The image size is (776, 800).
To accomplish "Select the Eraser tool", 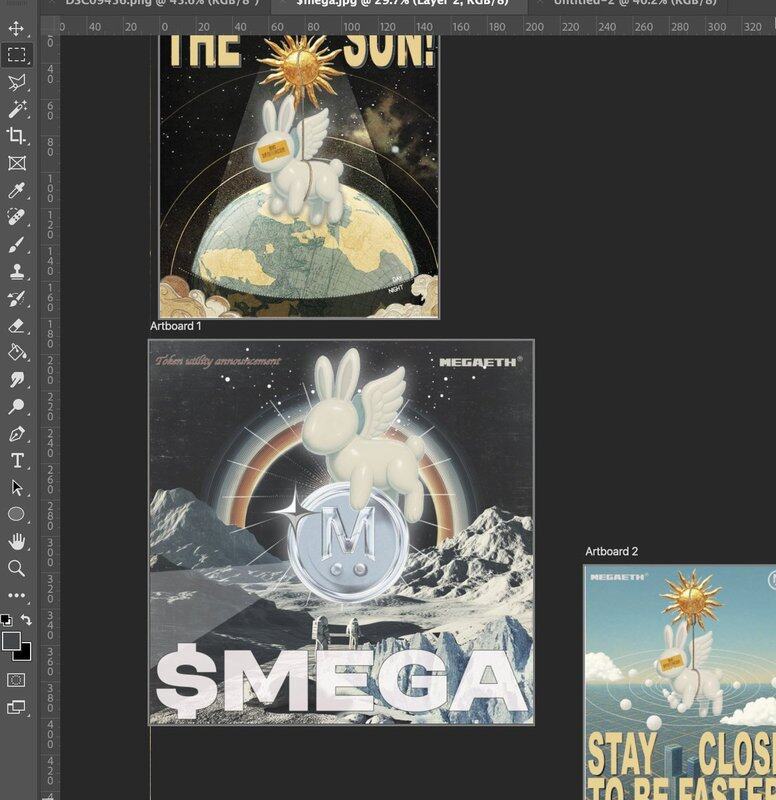I will click(16, 326).
